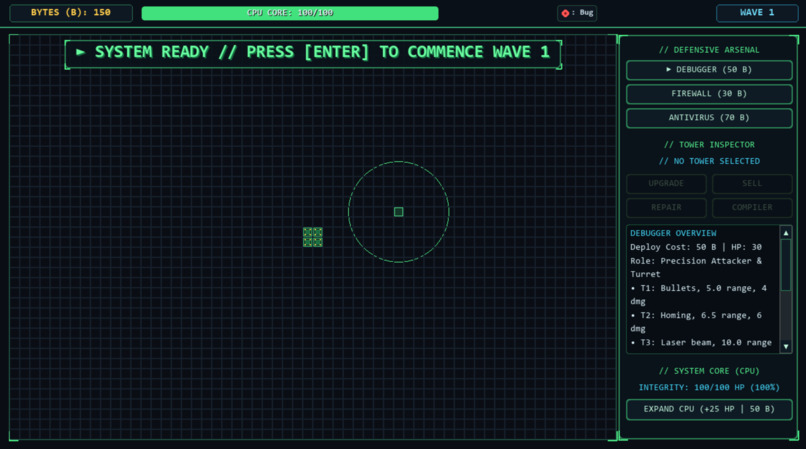The image size is (806, 449).
Task: Click the disabled Upgrade button
Action: tap(666, 184)
